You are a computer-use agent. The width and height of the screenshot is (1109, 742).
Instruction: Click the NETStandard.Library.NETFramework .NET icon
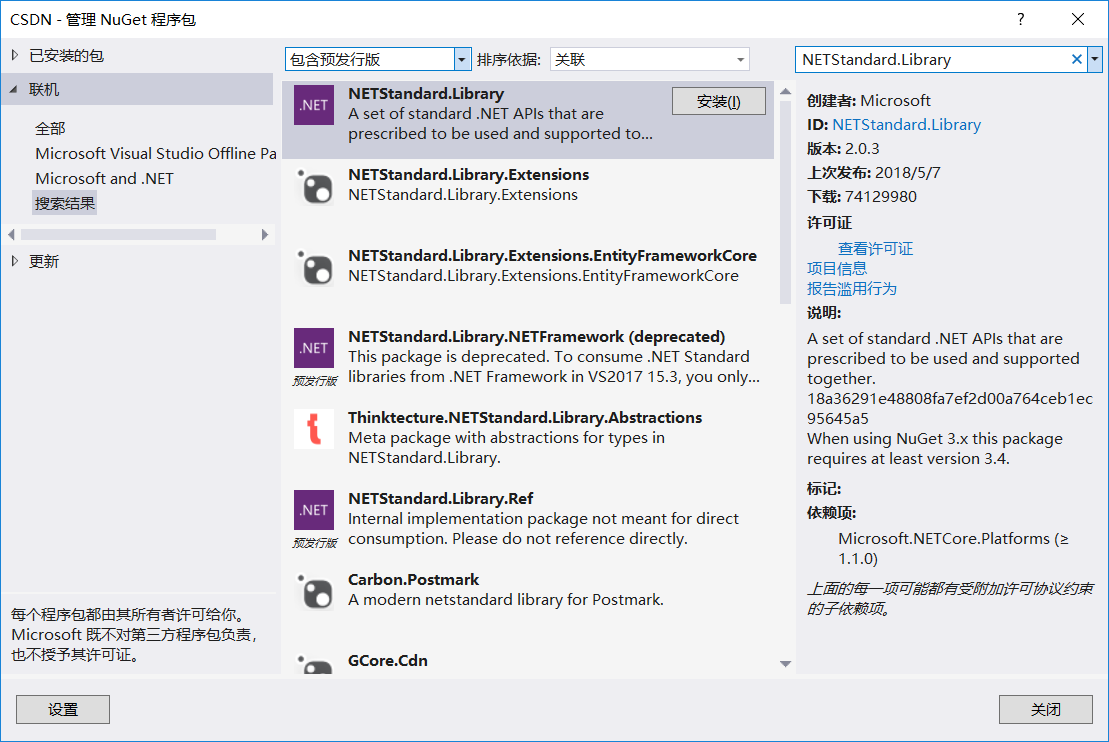(x=313, y=347)
